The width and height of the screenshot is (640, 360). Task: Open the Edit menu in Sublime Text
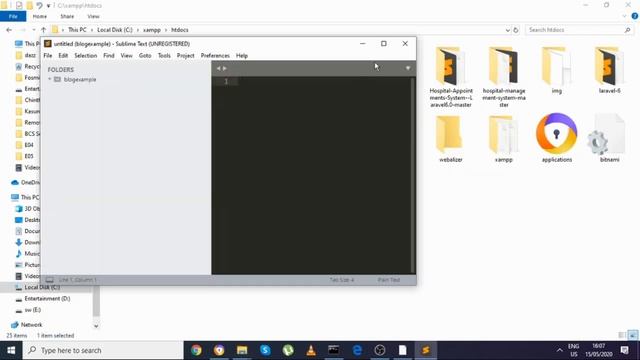63,56
